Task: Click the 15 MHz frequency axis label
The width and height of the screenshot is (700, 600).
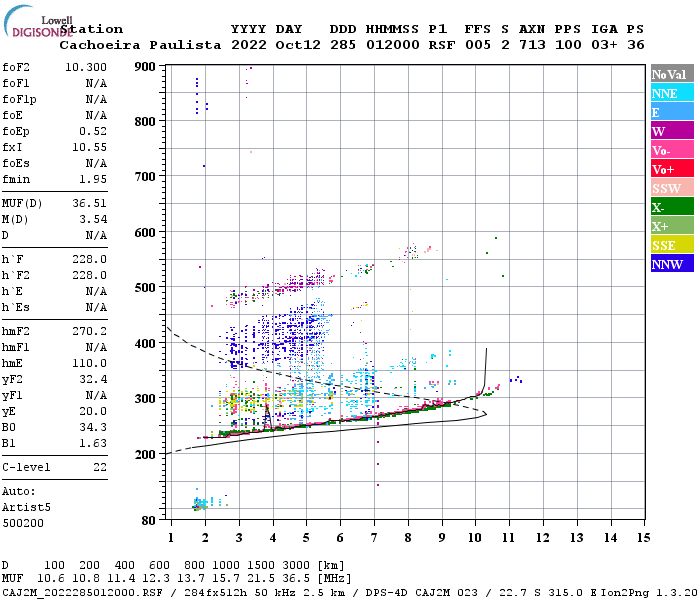Action: coord(643,538)
